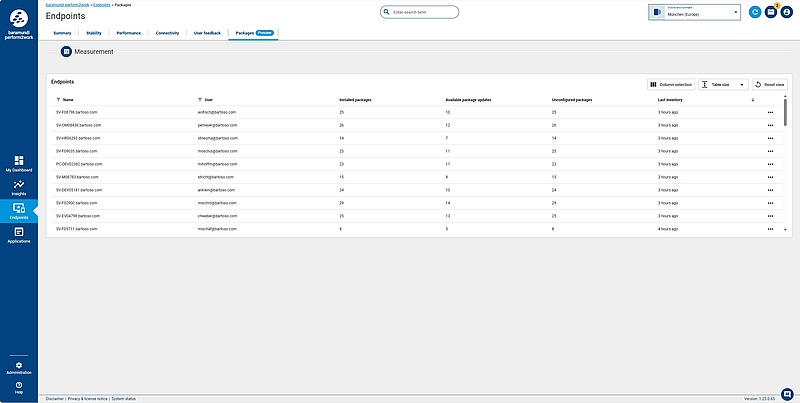
Task: Open row options for SV-F08796.bartoso.com
Action: tap(770, 112)
